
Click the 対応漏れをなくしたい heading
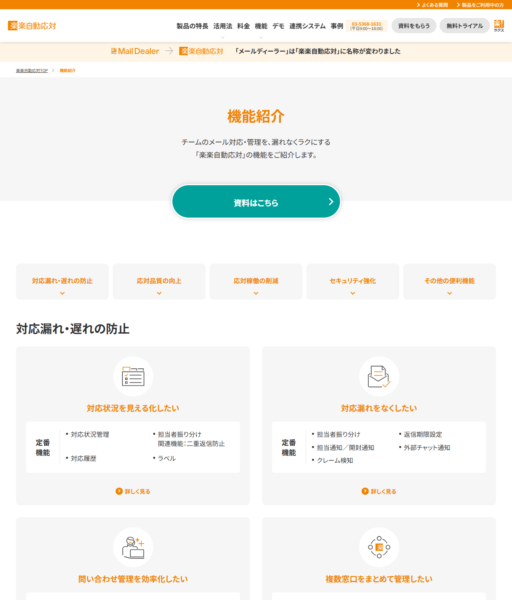click(379, 408)
